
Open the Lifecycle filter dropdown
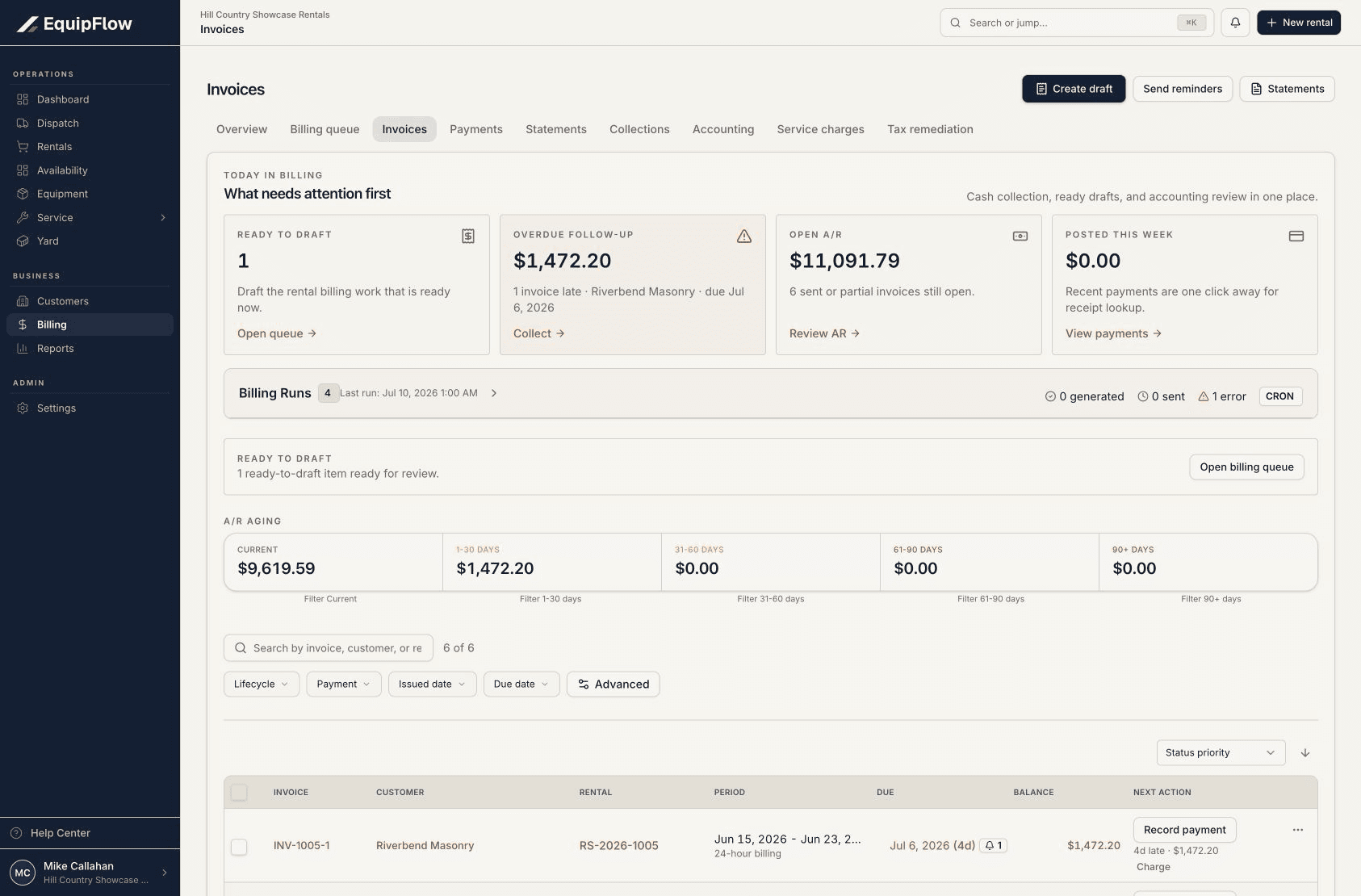pyautogui.click(x=262, y=684)
